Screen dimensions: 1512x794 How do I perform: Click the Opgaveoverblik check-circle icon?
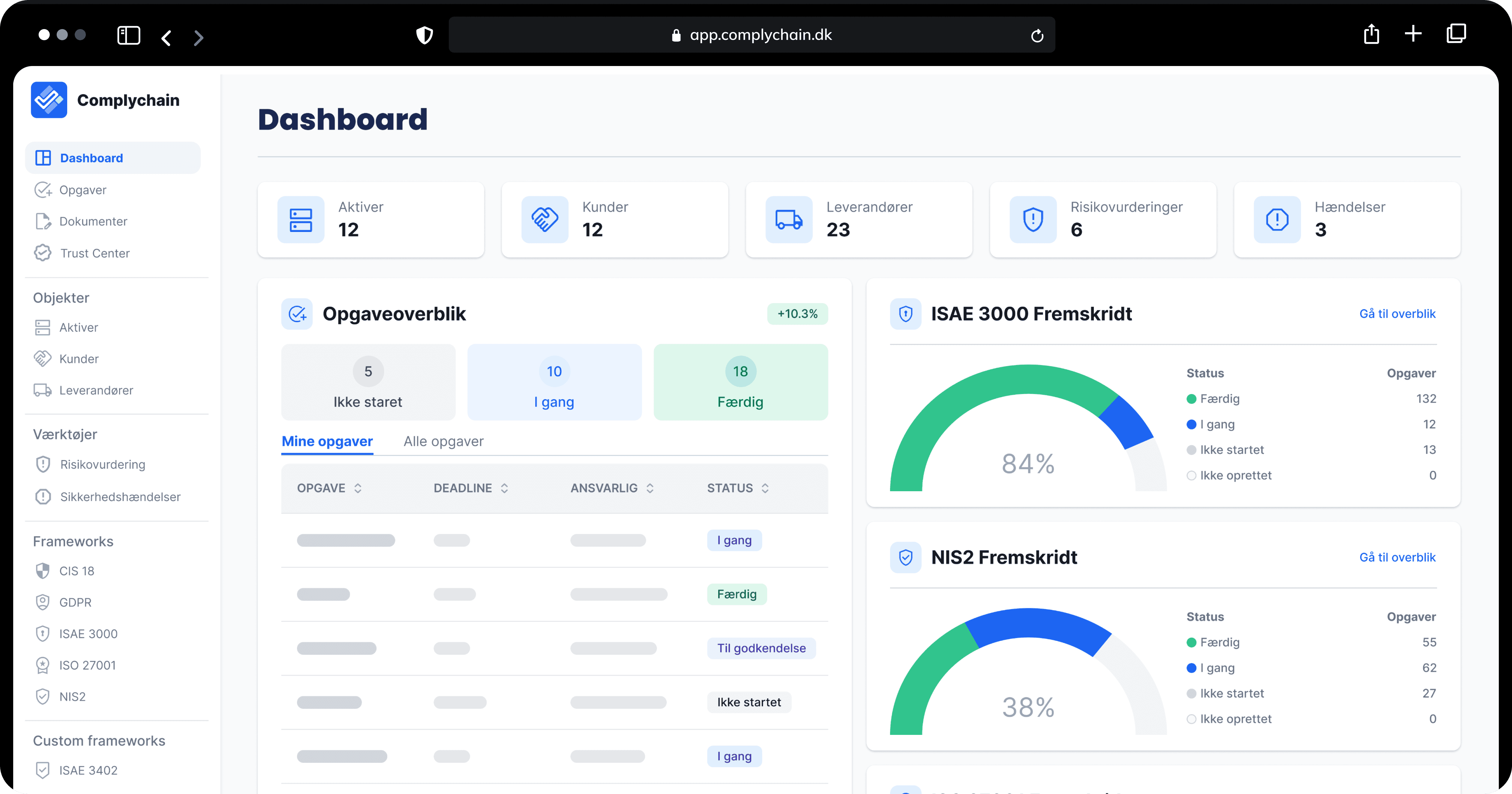297,314
